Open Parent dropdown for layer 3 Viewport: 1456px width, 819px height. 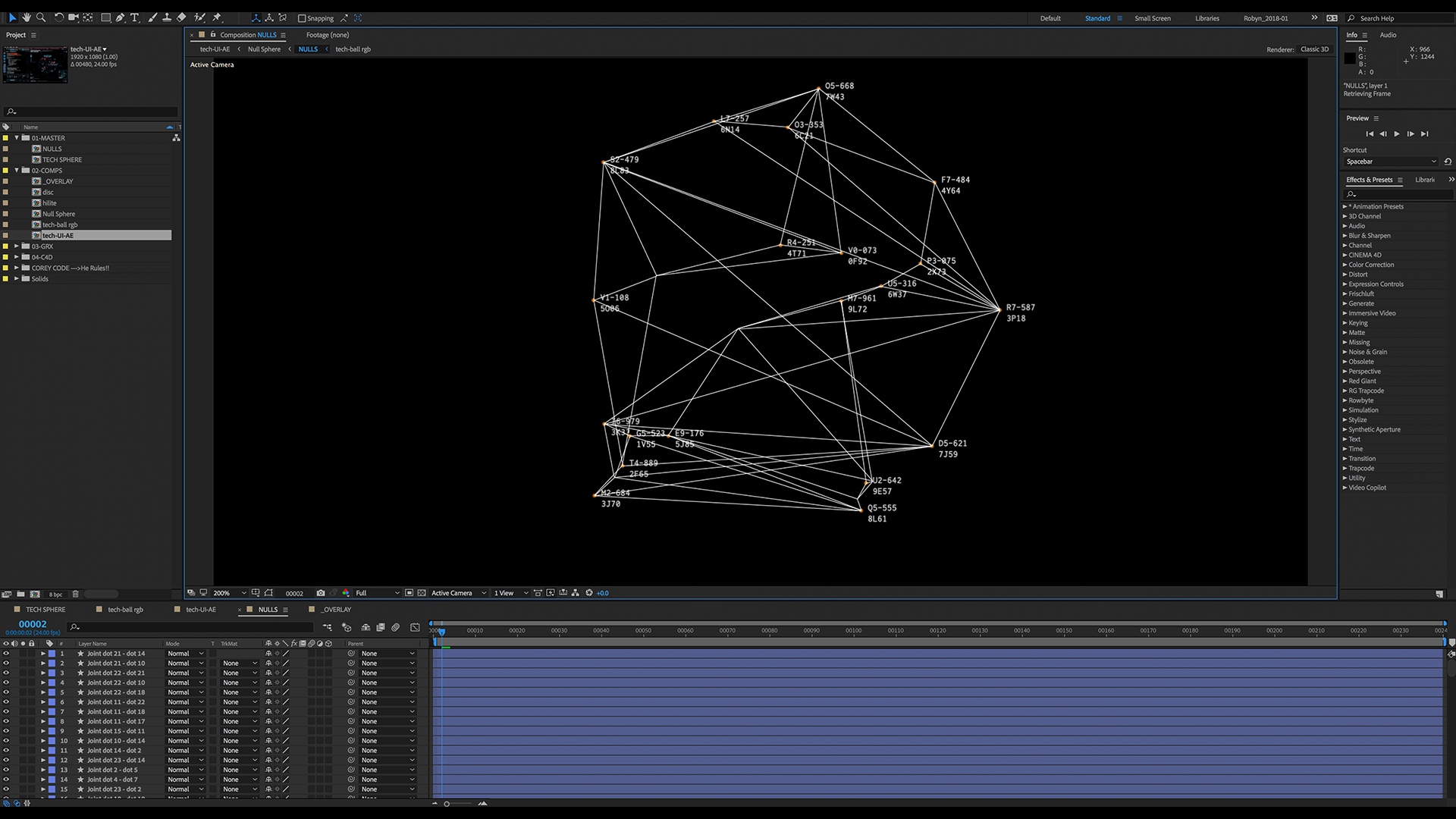coord(388,673)
